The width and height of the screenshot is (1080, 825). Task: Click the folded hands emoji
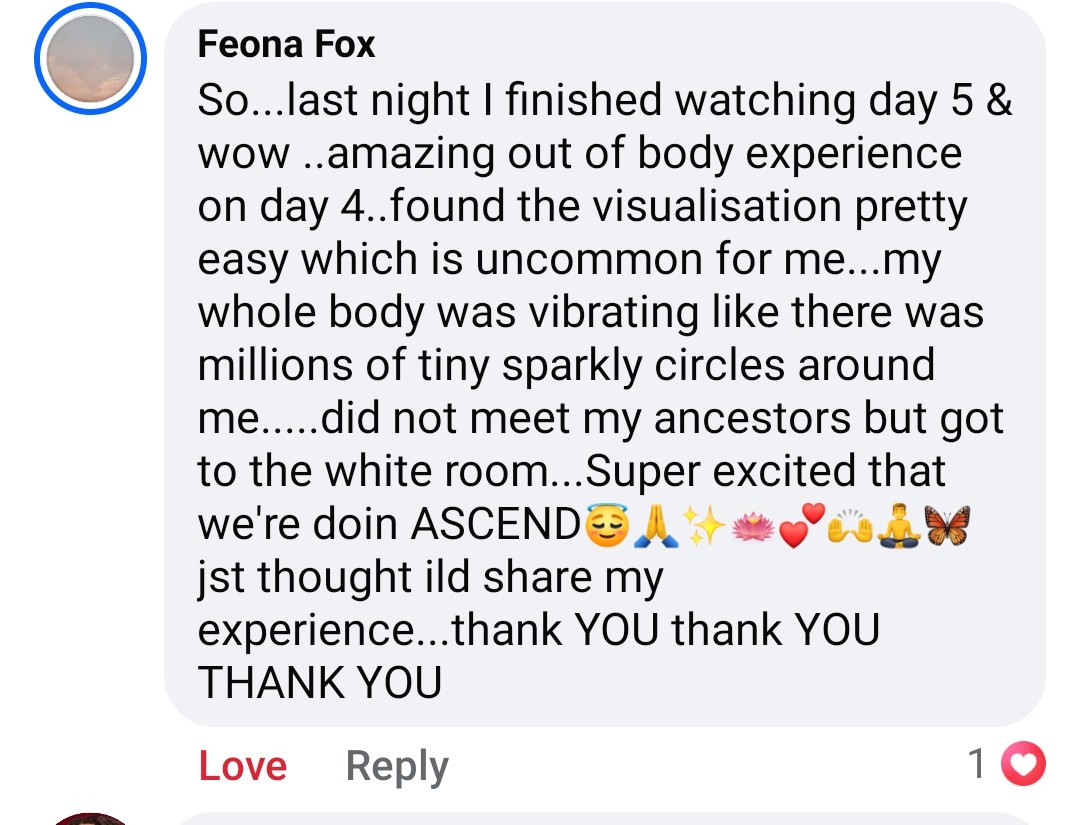[x=656, y=525]
